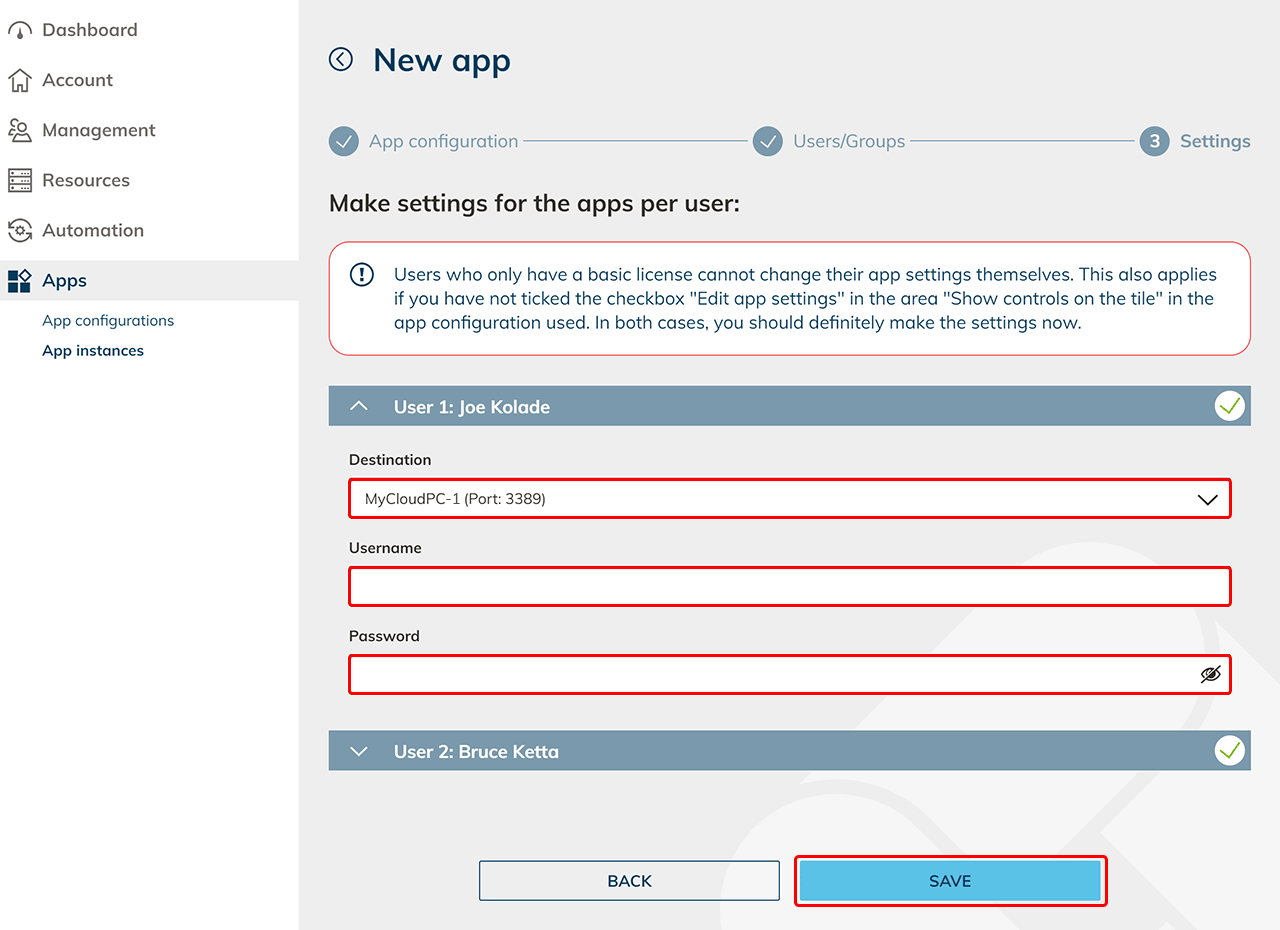This screenshot has height=930, width=1280.
Task: Go to App configuration step in wizard
Action: 443,141
